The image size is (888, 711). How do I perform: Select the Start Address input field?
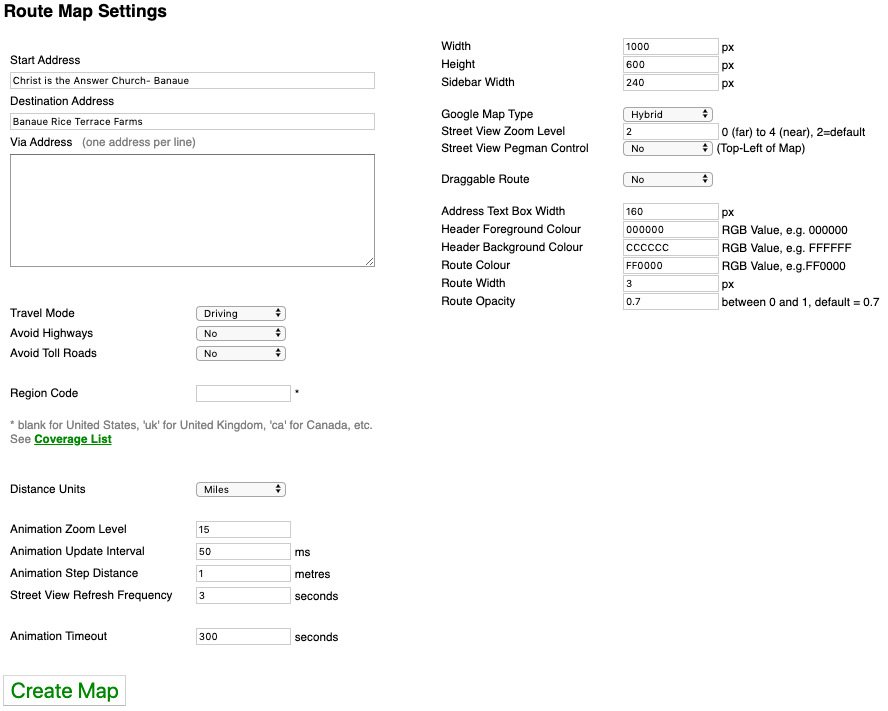pyautogui.click(x=191, y=80)
